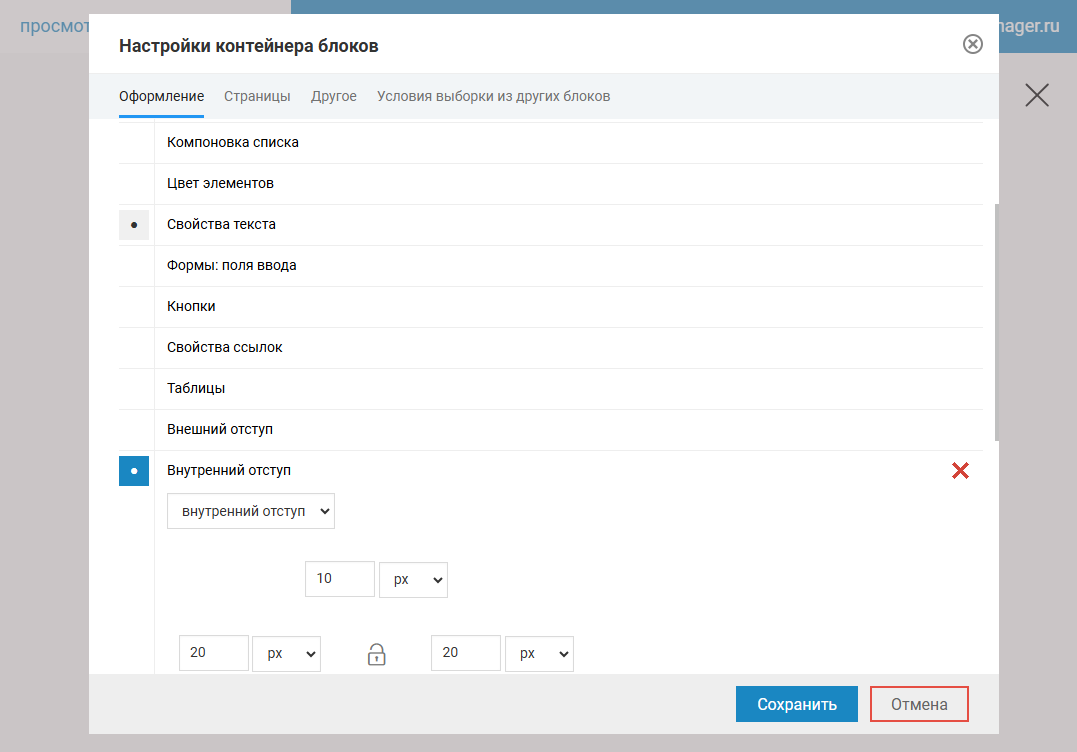Open the px dropdown for right padding
The image size is (1077, 752).
pos(539,653)
